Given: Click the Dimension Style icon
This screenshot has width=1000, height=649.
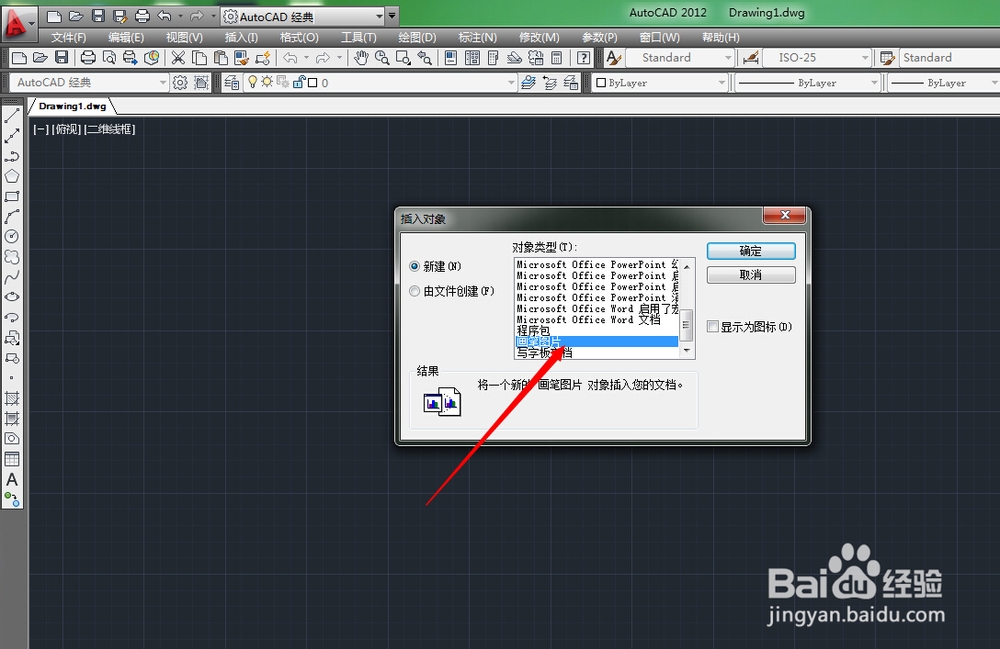Looking at the screenshot, I should click(x=751, y=58).
